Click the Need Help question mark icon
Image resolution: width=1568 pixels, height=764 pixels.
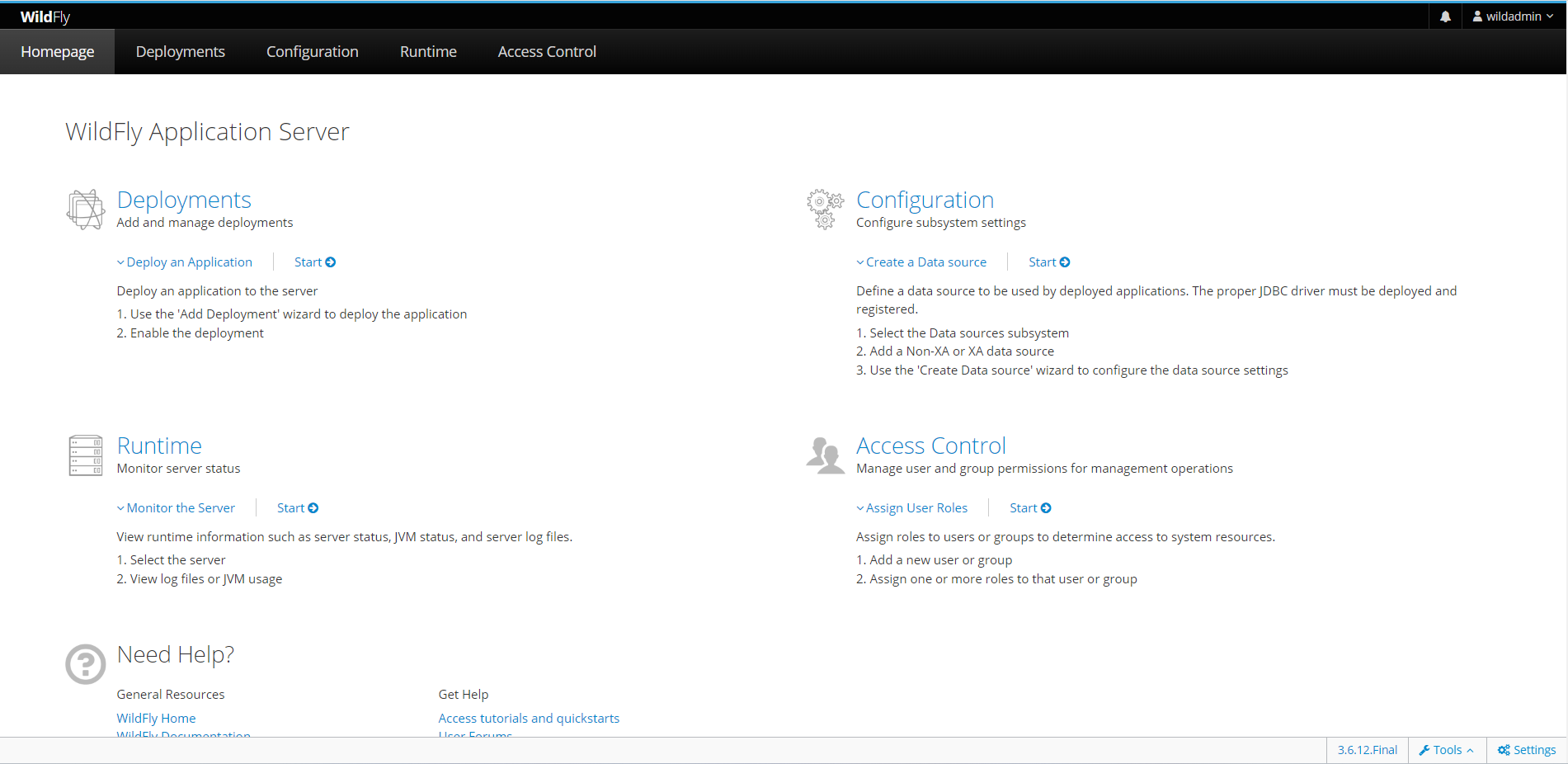point(86,664)
